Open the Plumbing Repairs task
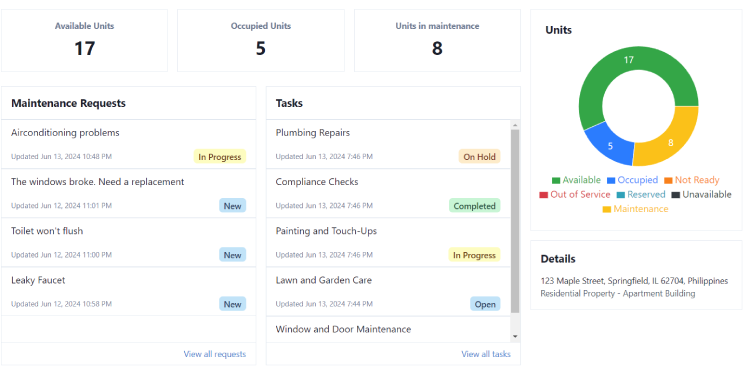Viewport: 750px width, 385px height. (388, 144)
